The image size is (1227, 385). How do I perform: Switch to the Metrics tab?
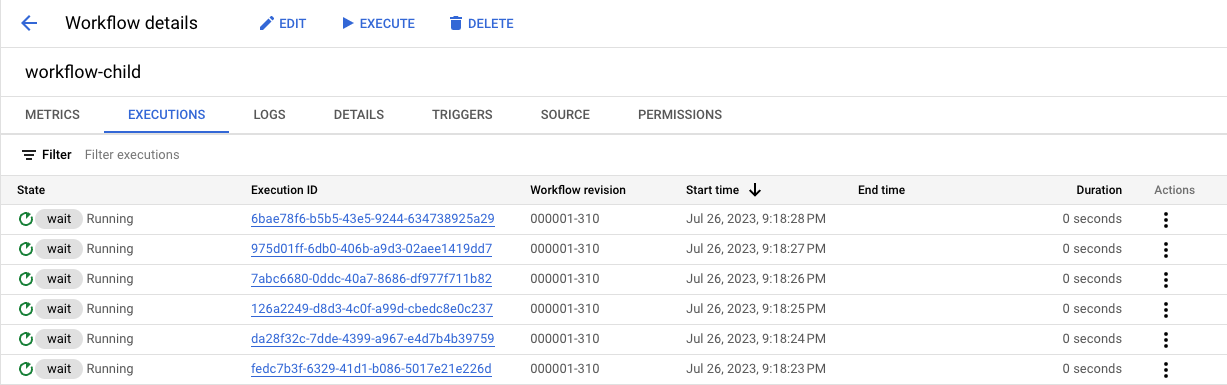tap(52, 115)
